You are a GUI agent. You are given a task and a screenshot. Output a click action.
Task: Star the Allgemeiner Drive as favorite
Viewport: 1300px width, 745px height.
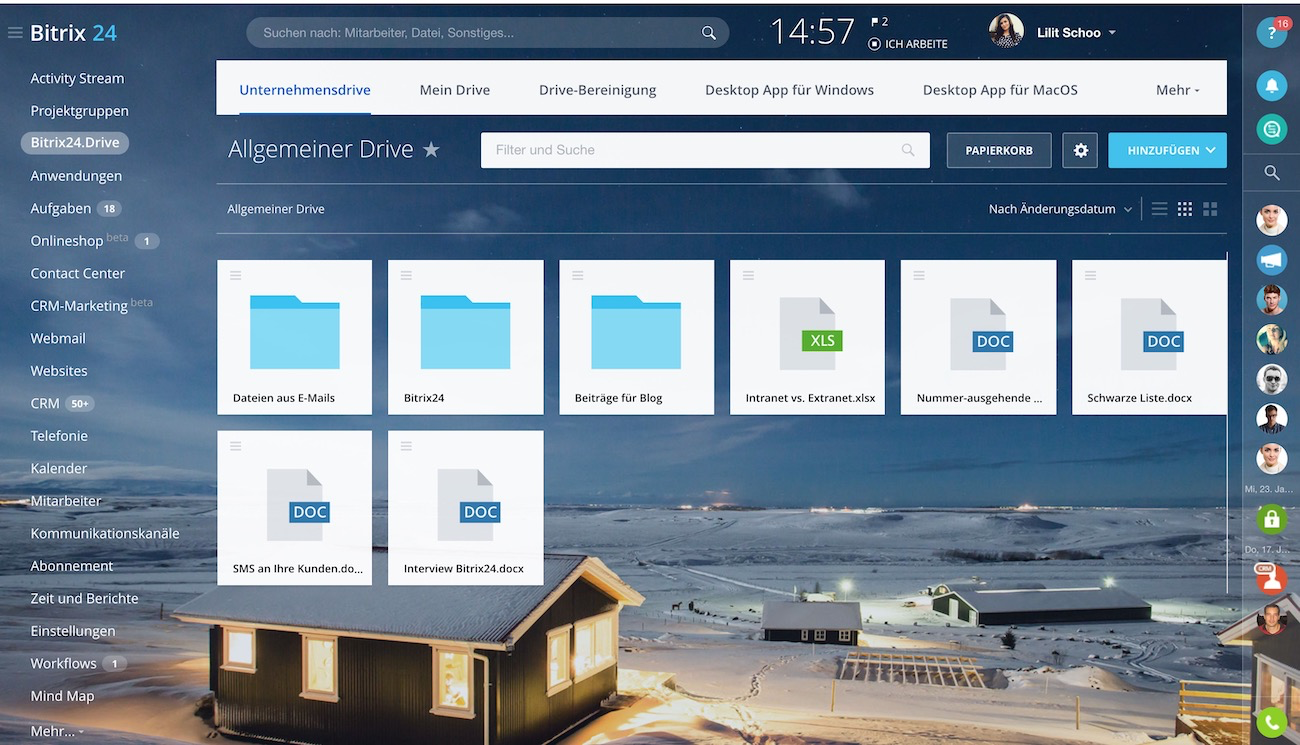click(431, 150)
